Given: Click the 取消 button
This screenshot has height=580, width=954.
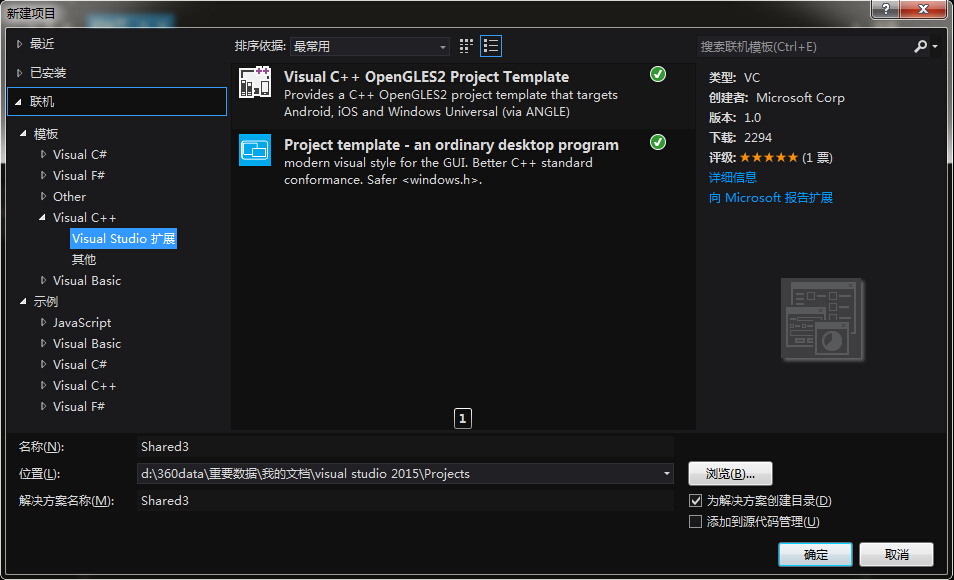Looking at the screenshot, I should [896, 554].
